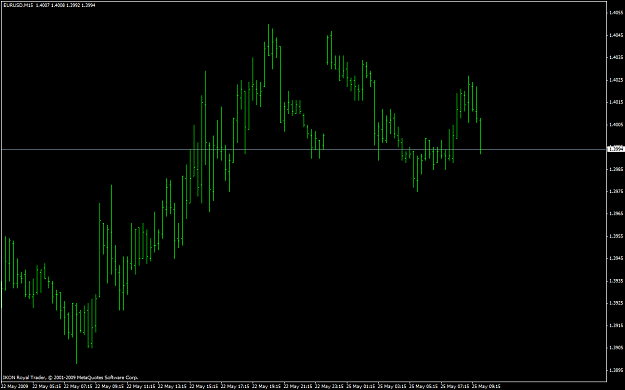
Task: Click the 1.4005 price scale label
Action: pyautogui.click(x=616, y=125)
